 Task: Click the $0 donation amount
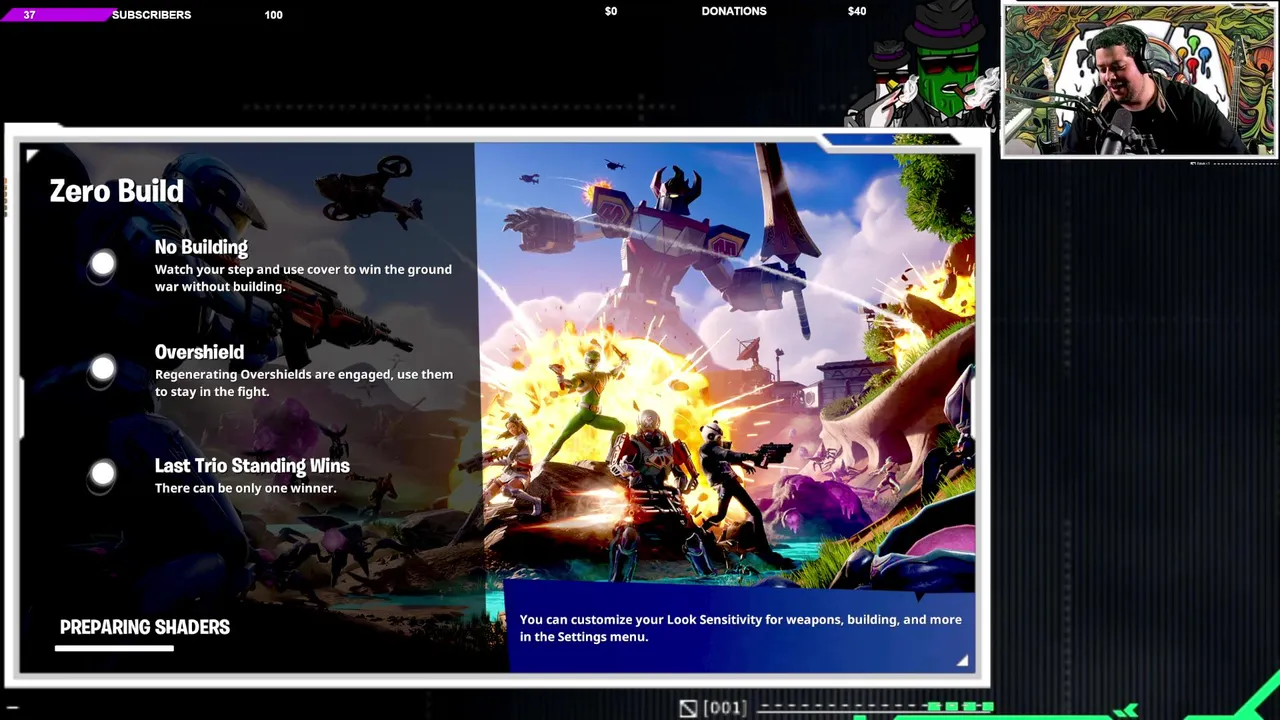pyautogui.click(x=611, y=11)
